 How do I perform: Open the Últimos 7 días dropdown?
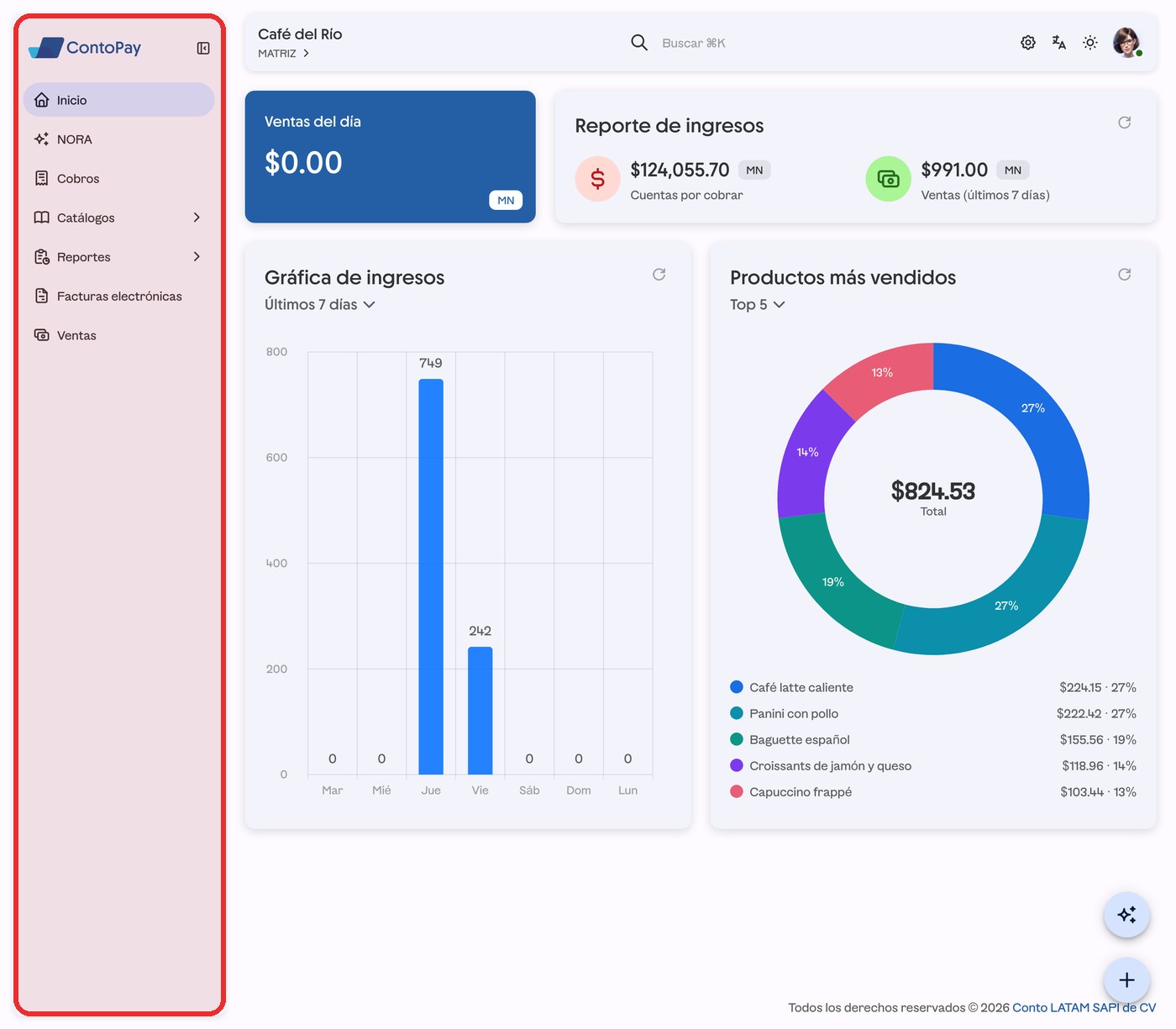(320, 305)
